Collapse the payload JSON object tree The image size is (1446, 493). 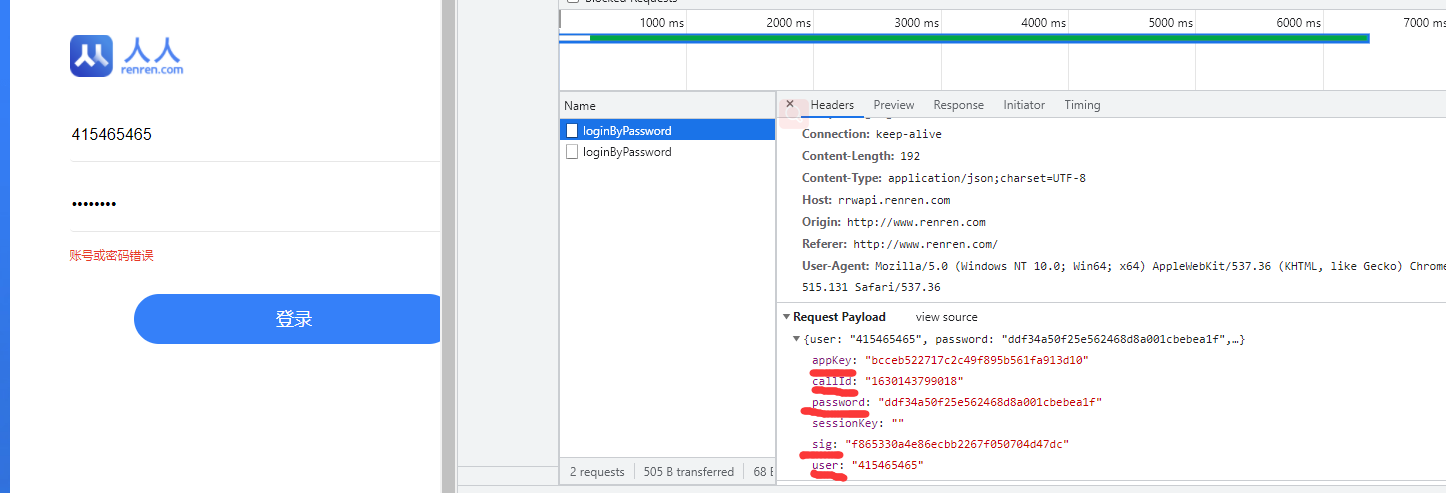[796, 339]
